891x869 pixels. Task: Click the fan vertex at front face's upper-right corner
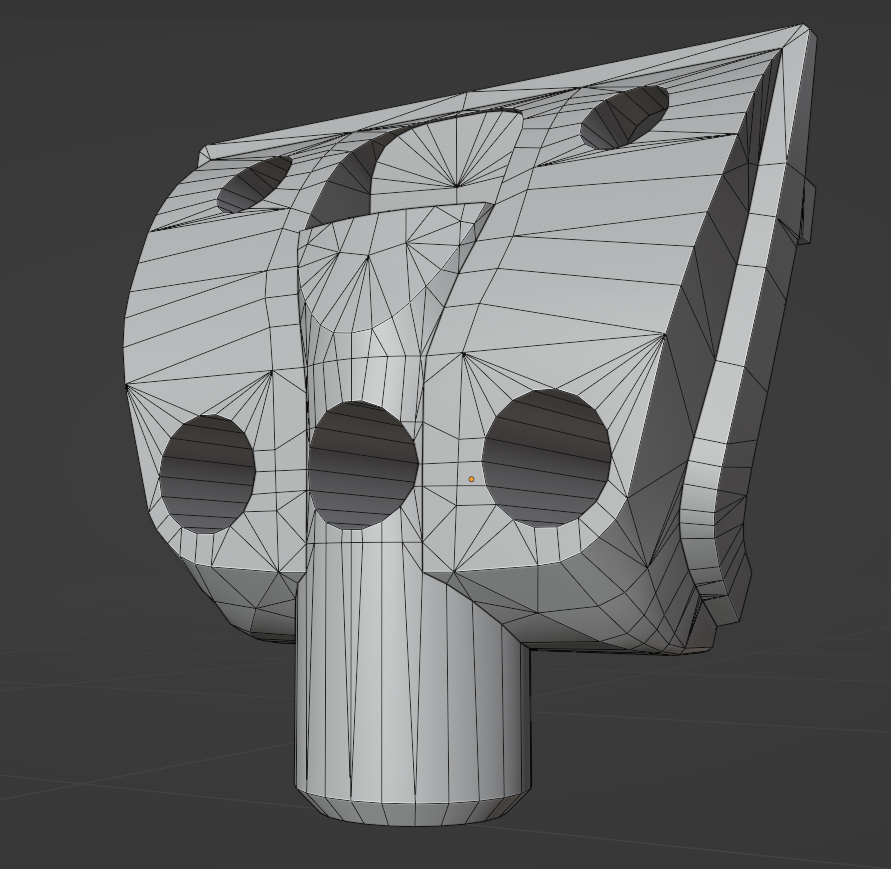pos(663,336)
